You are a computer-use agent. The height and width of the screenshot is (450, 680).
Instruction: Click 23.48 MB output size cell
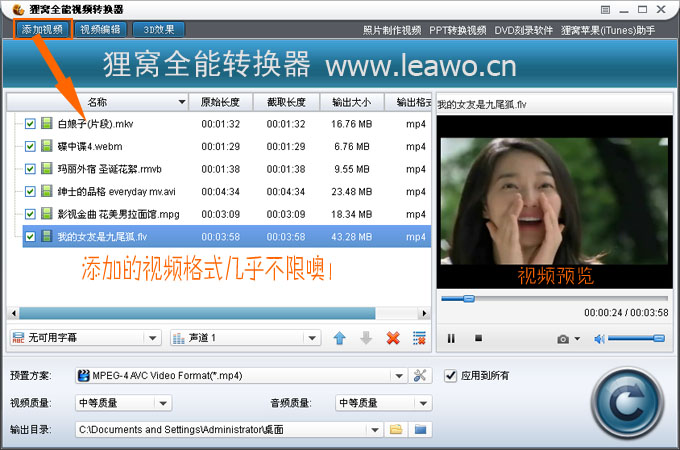pyautogui.click(x=352, y=192)
